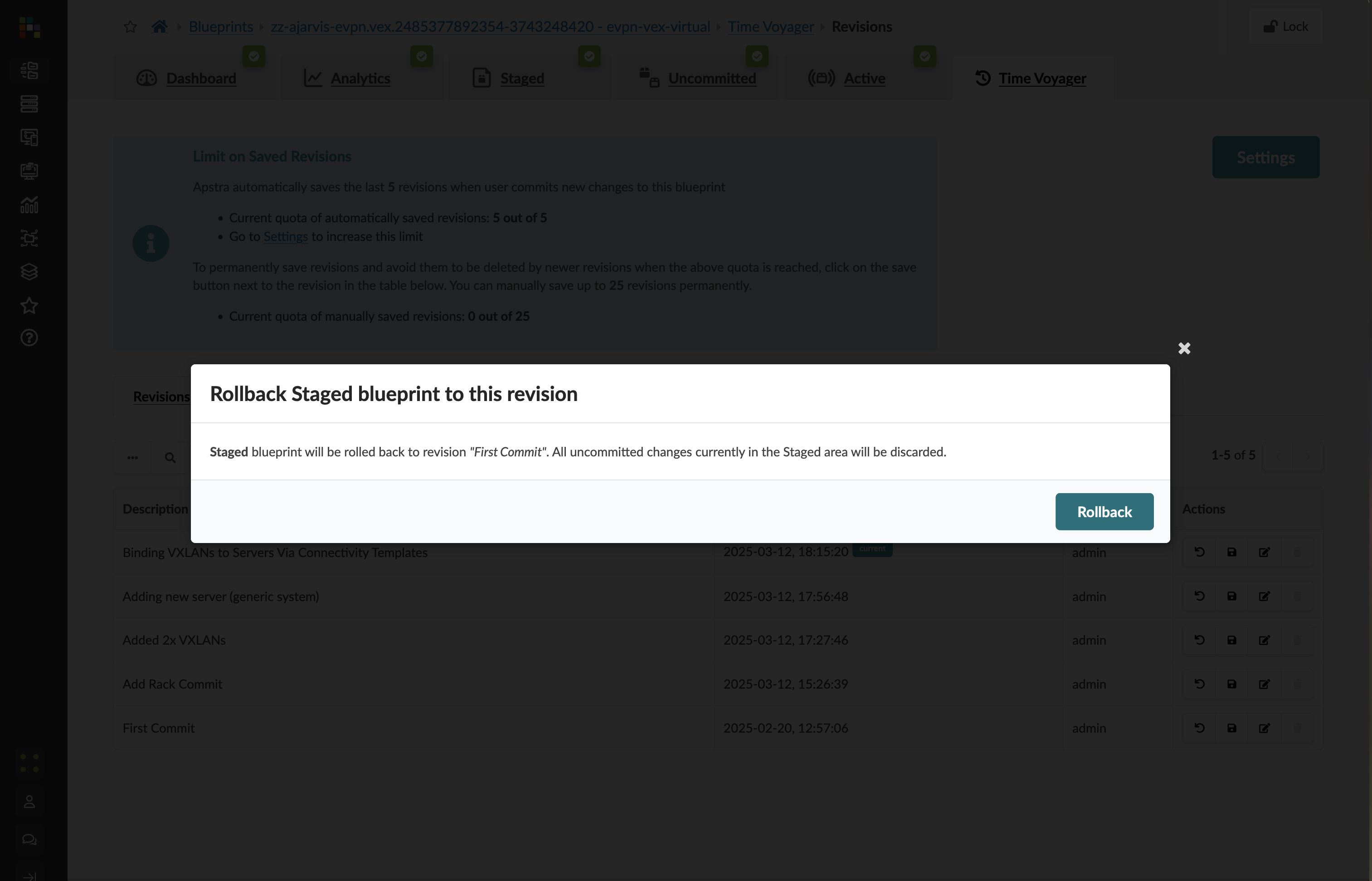Click save icon for Add Rack Commit row
Viewport: 1372px width, 881px height.
click(x=1231, y=684)
